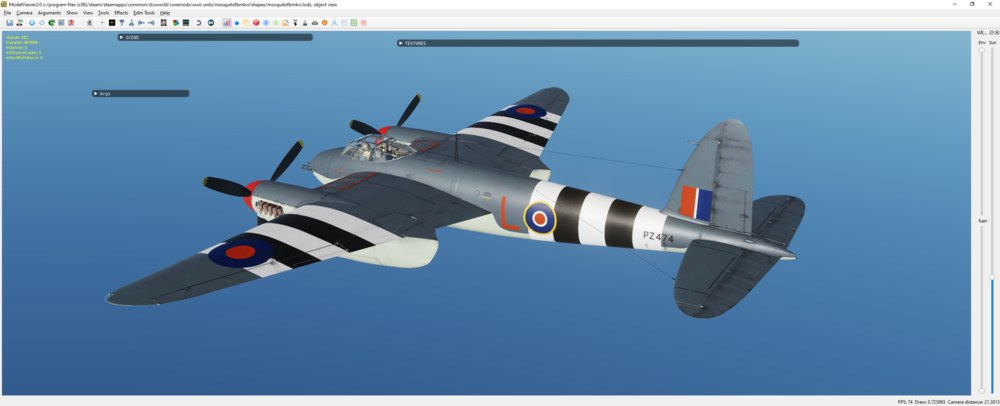Click the bar chart statistics icon

226,22
